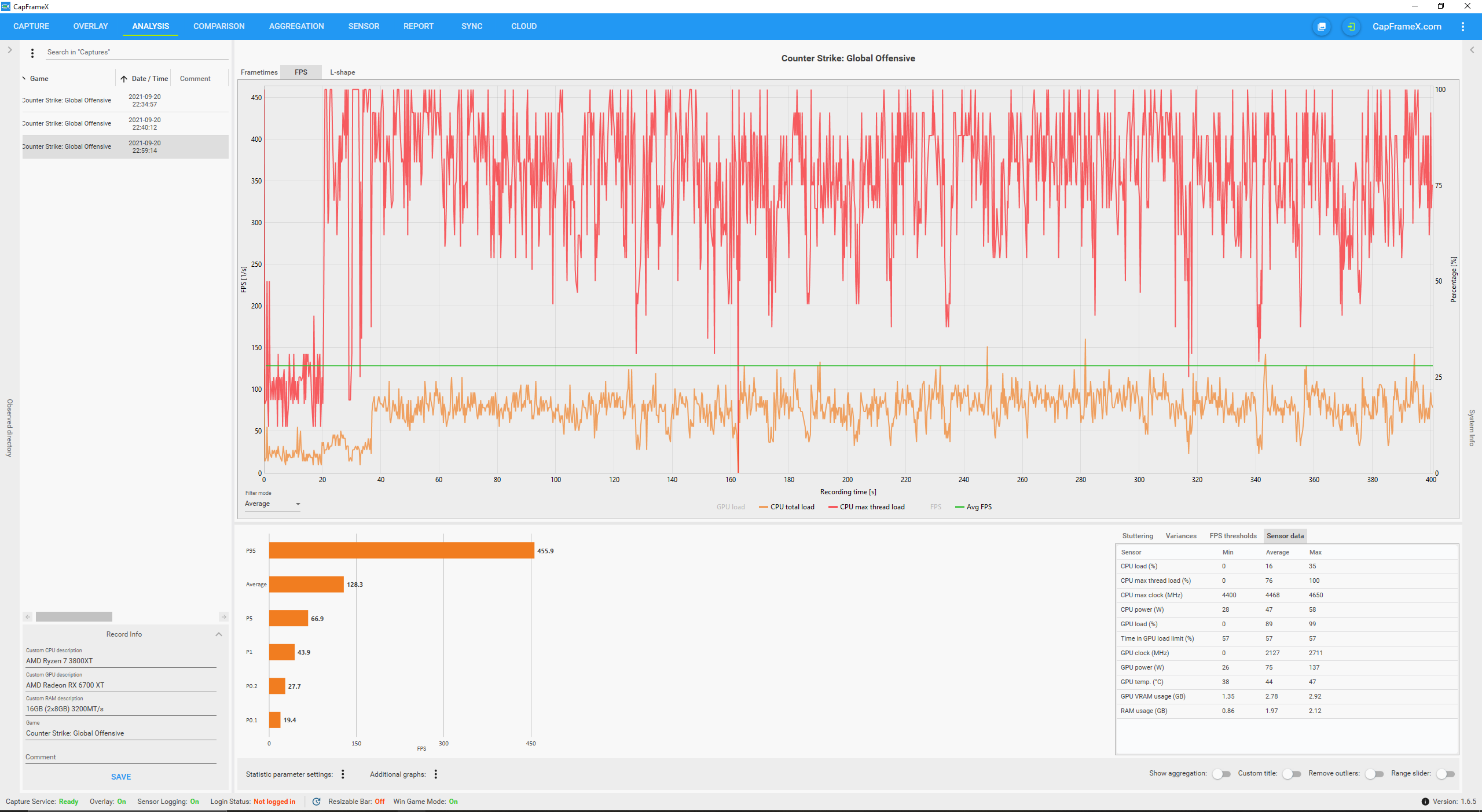The width and height of the screenshot is (1482, 812).
Task: Toggle Show aggregation switch
Action: pyautogui.click(x=1222, y=774)
